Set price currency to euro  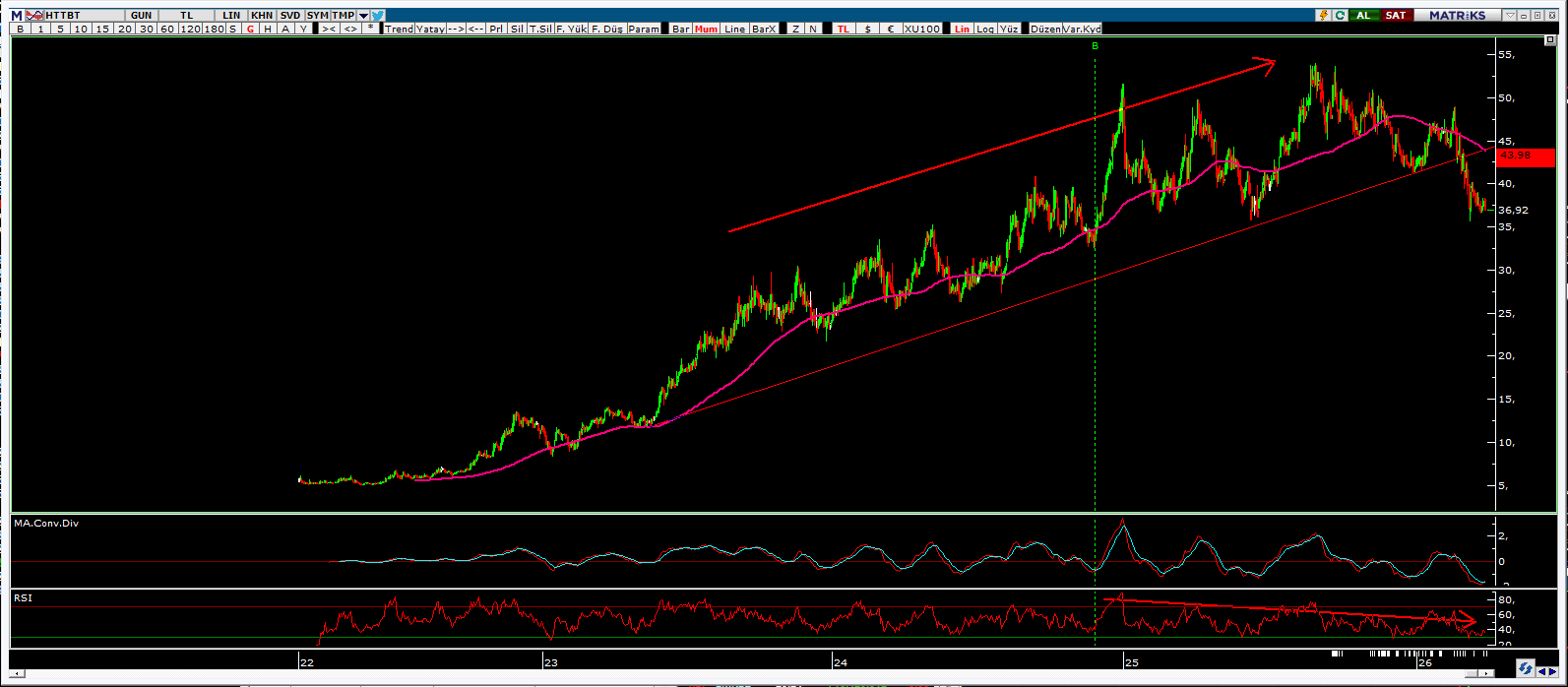click(891, 29)
